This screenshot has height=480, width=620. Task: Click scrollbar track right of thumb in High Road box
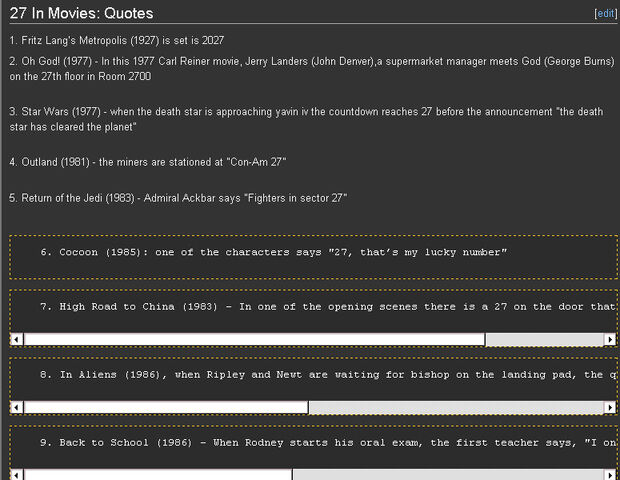click(544, 339)
